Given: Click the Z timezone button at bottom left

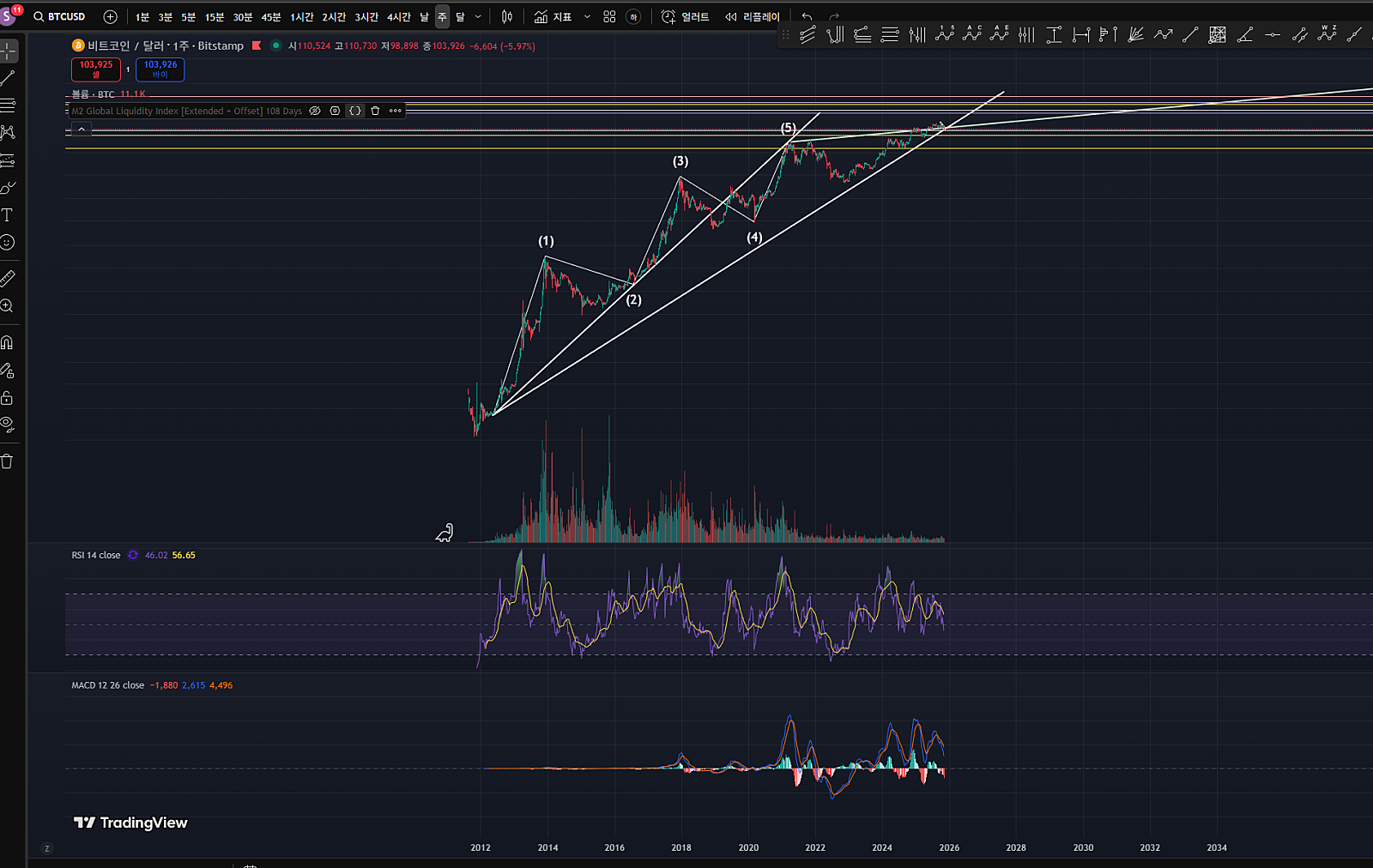Looking at the screenshot, I should pos(46,848).
